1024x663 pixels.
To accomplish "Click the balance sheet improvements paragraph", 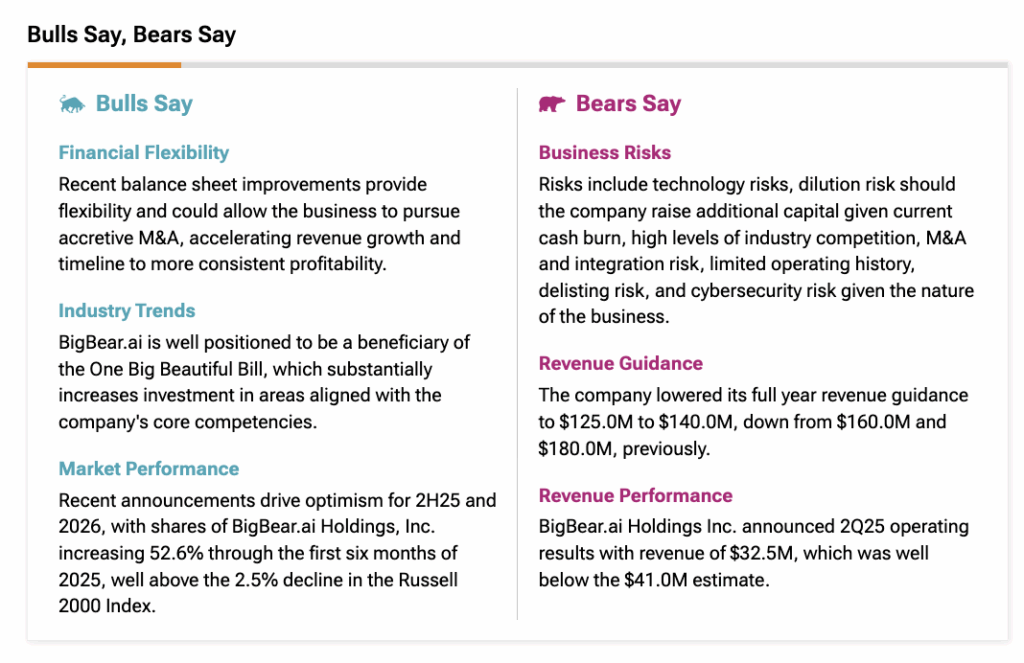I will (x=260, y=224).
